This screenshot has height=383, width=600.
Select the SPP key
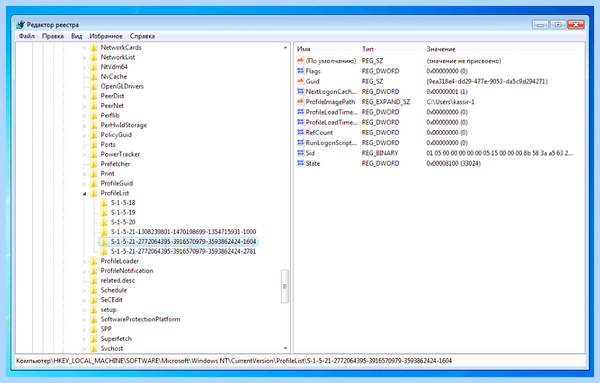click(x=106, y=329)
